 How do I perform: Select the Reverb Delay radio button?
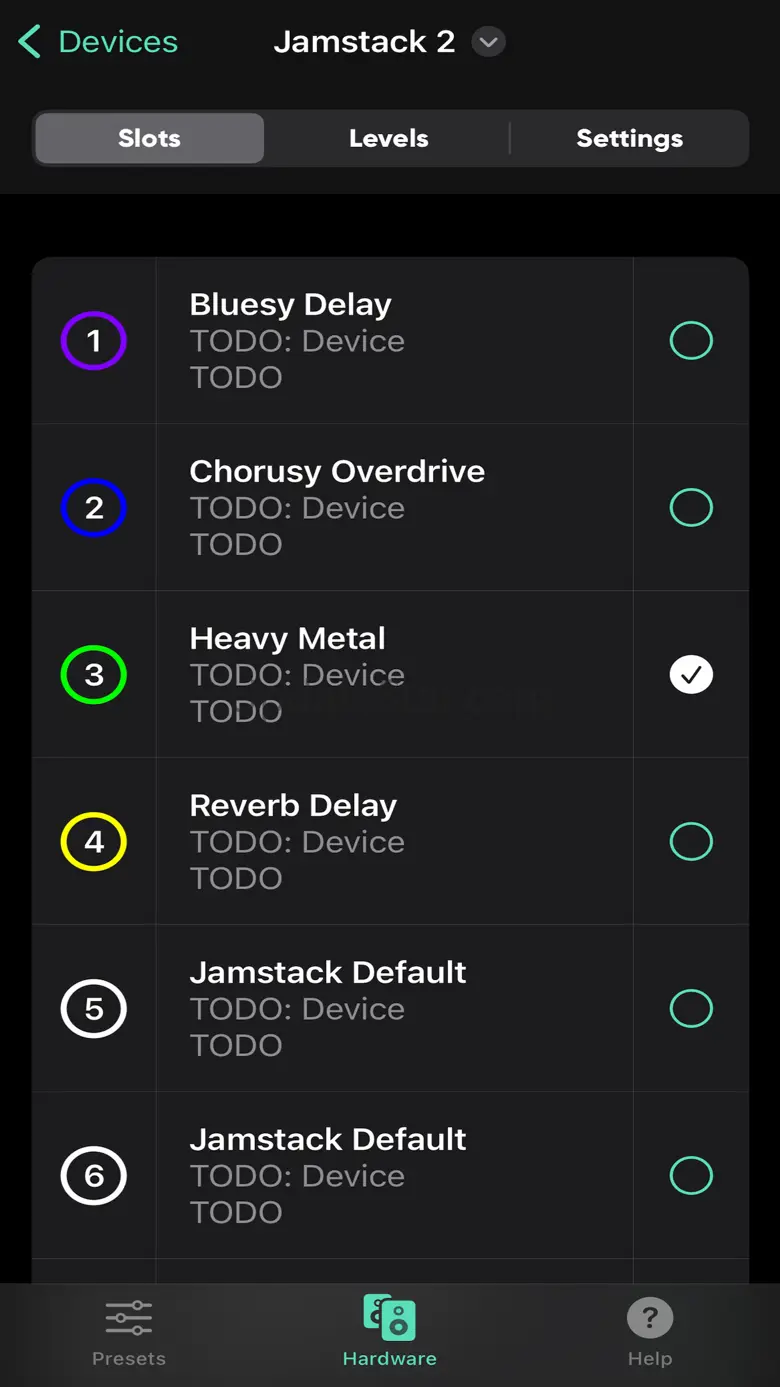point(691,842)
